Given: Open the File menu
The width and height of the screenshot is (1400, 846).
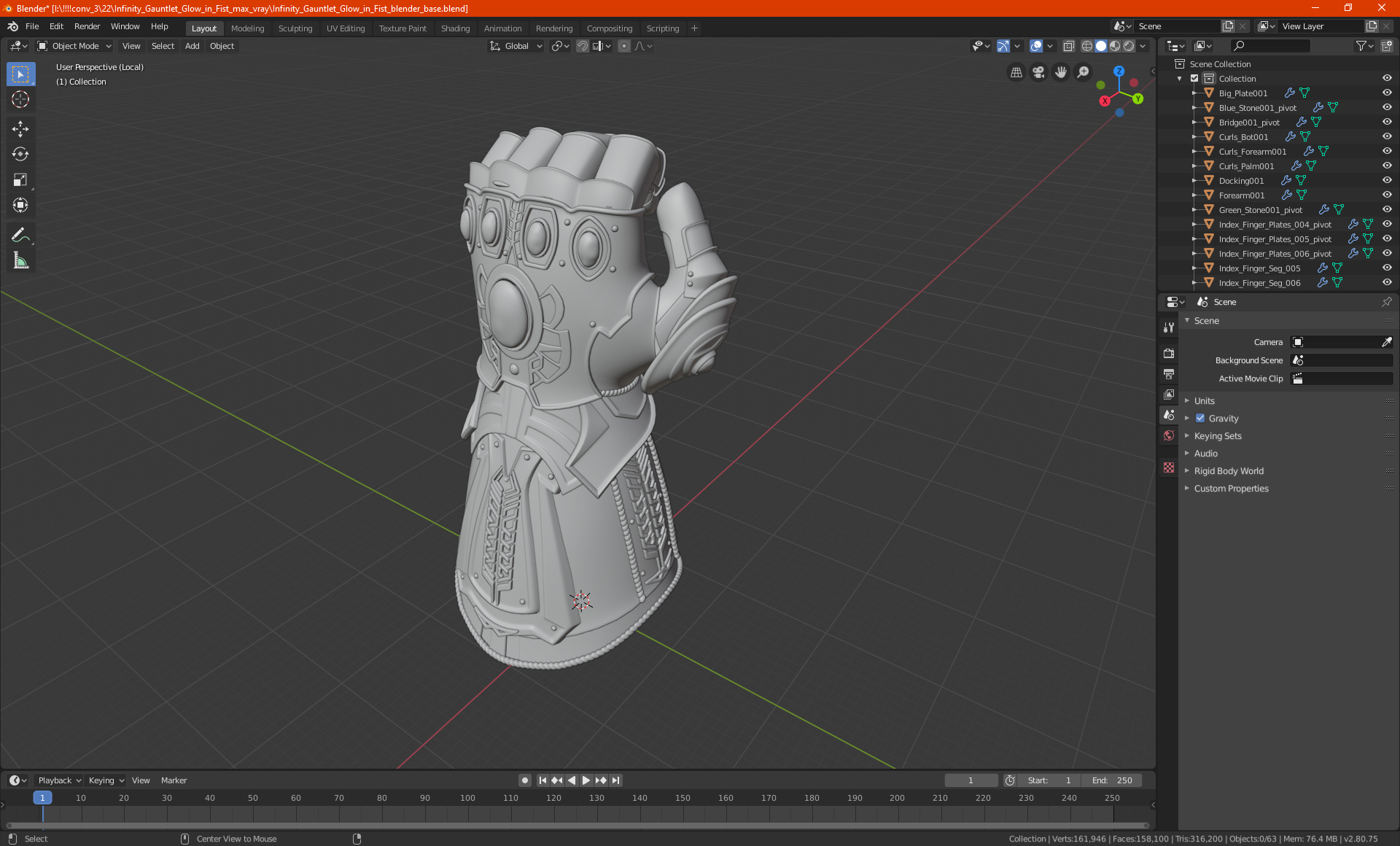Looking at the screenshot, I should tap(32, 26).
